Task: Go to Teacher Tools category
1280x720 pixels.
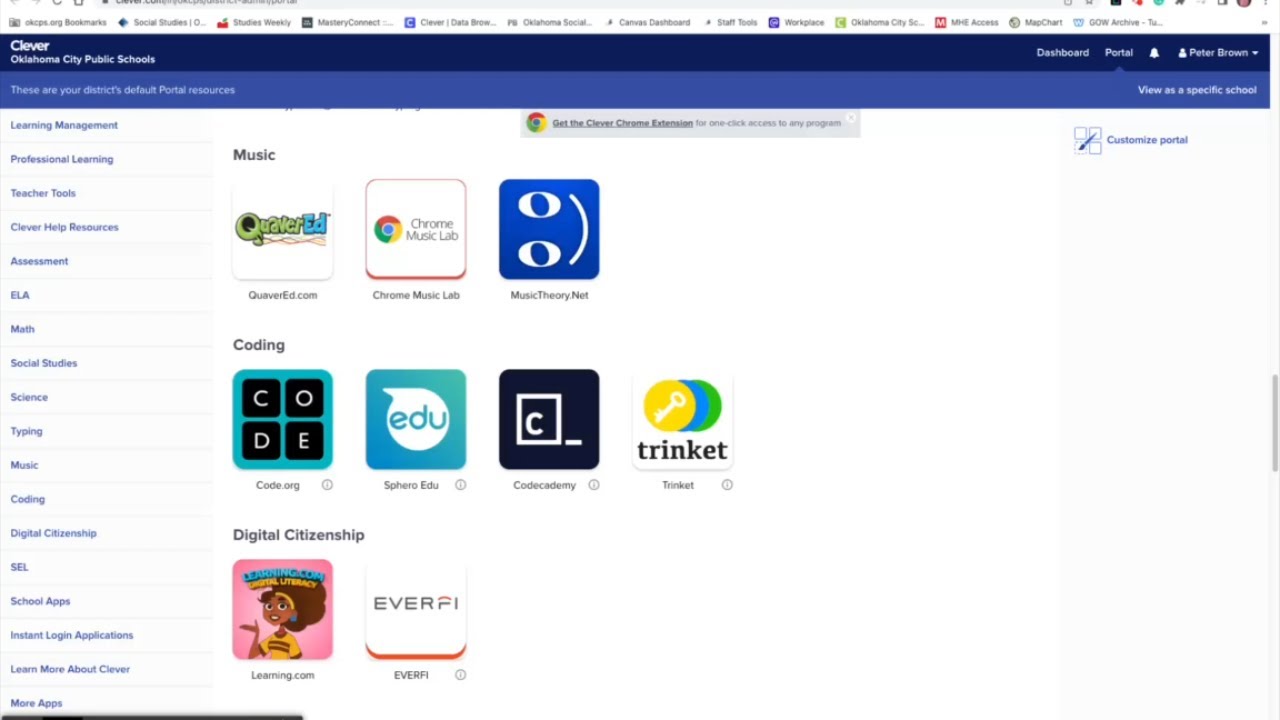Action: click(43, 193)
